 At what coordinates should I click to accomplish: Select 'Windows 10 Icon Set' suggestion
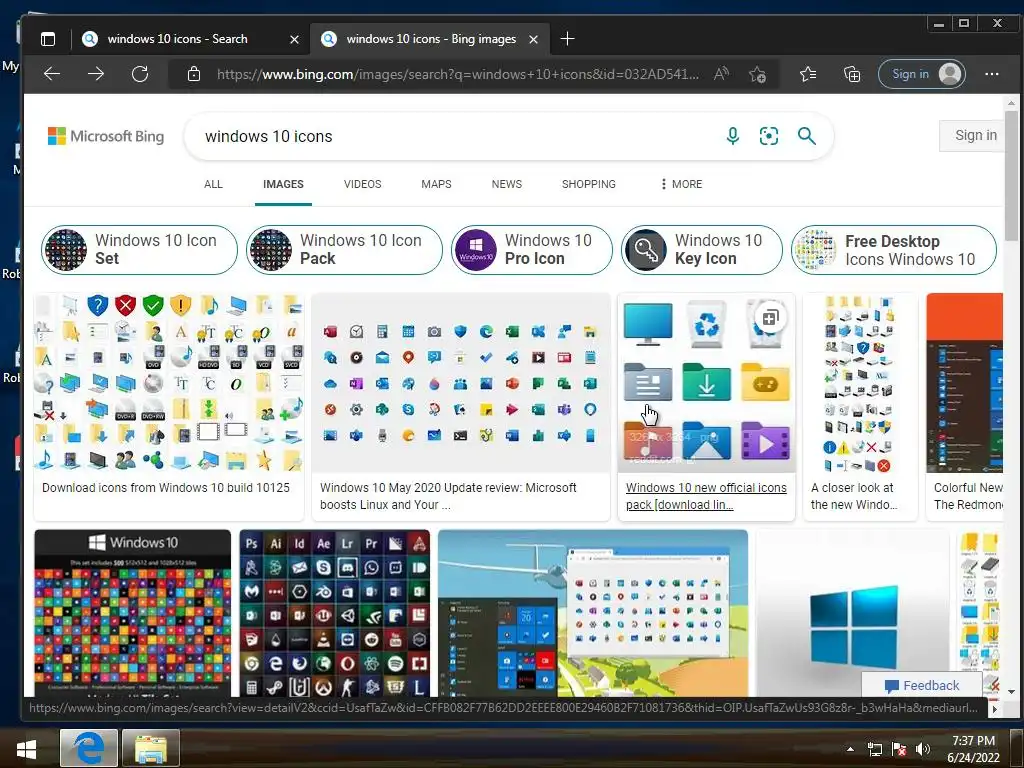pos(139,249)
